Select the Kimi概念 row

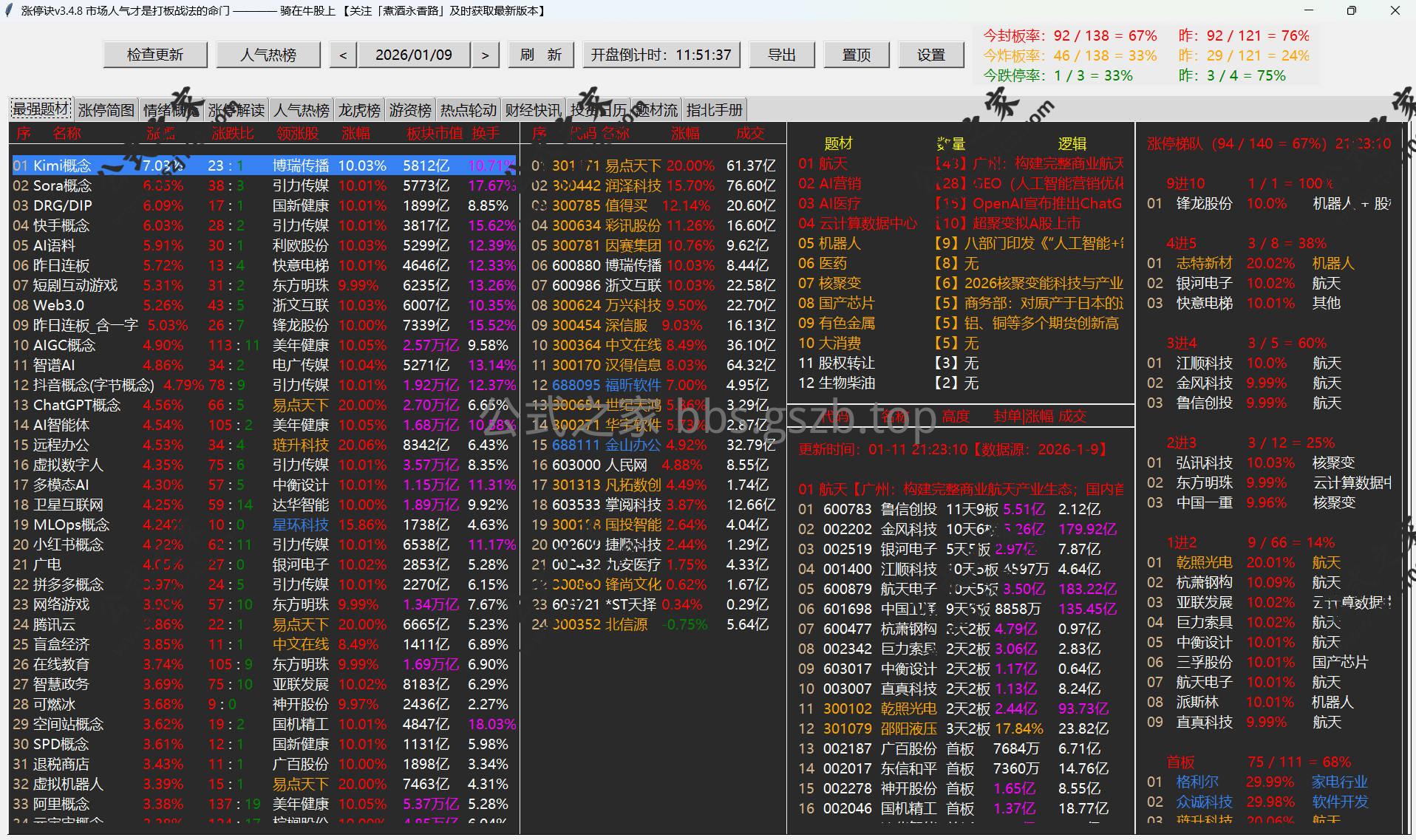[264, 165]
